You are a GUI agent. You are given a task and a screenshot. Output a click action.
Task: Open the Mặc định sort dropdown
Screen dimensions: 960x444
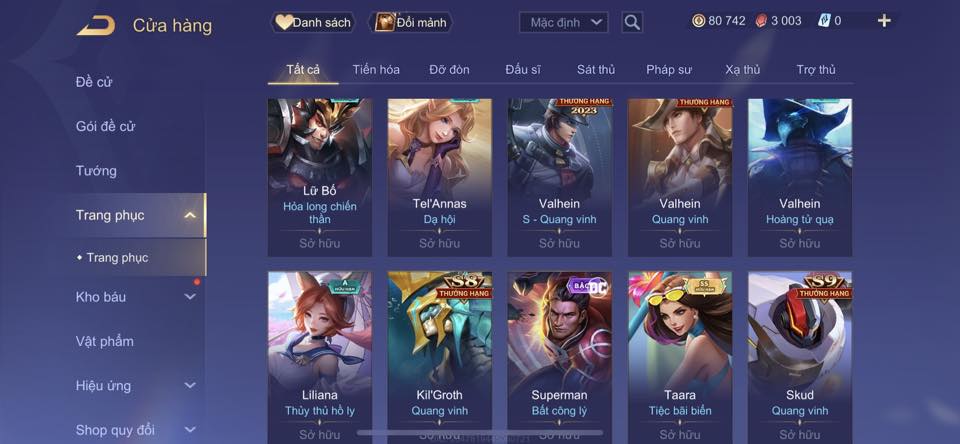click(563, 23)
